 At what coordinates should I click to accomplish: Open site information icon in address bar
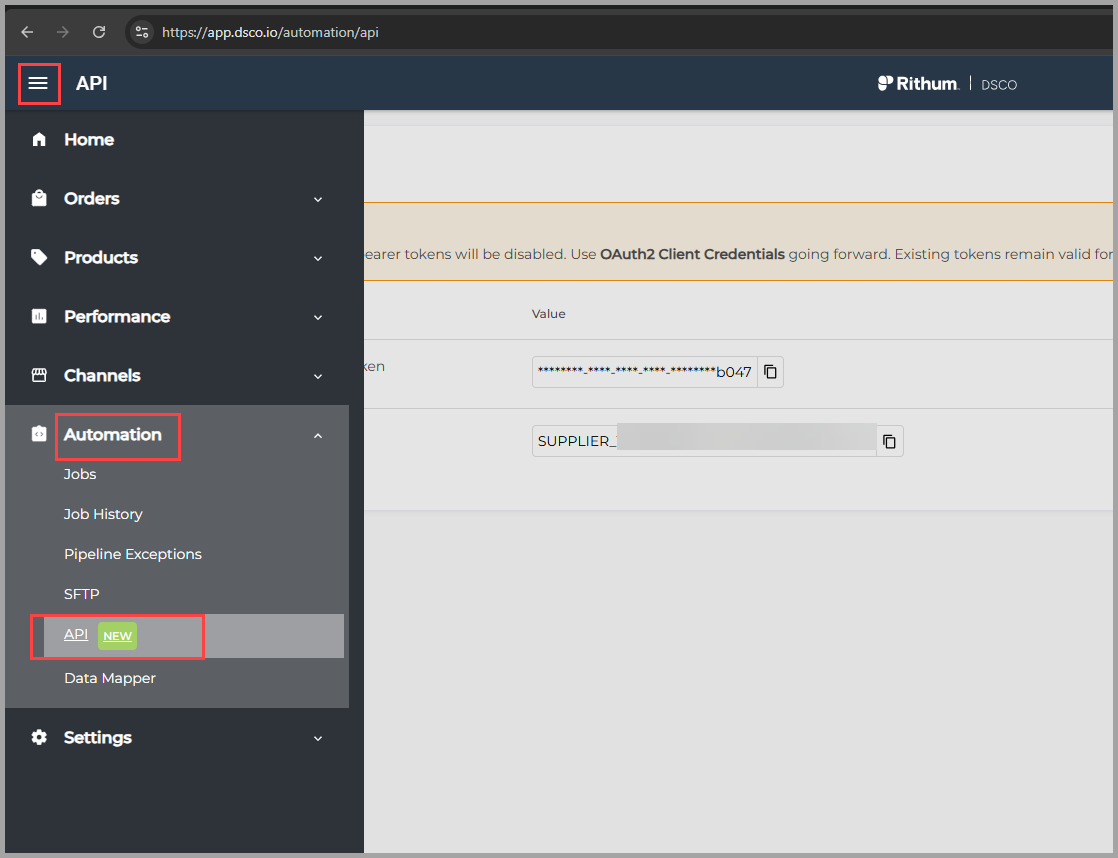point(142,32)
